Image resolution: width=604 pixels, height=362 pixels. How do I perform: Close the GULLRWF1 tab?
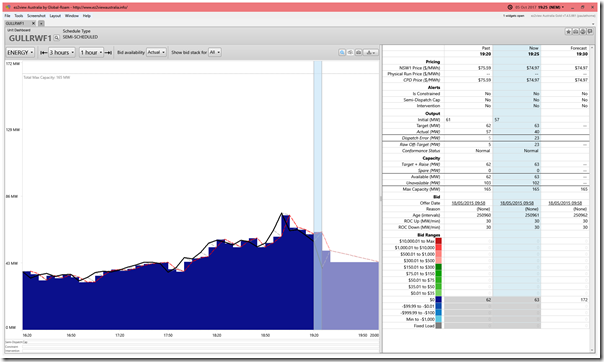[33, 23]
